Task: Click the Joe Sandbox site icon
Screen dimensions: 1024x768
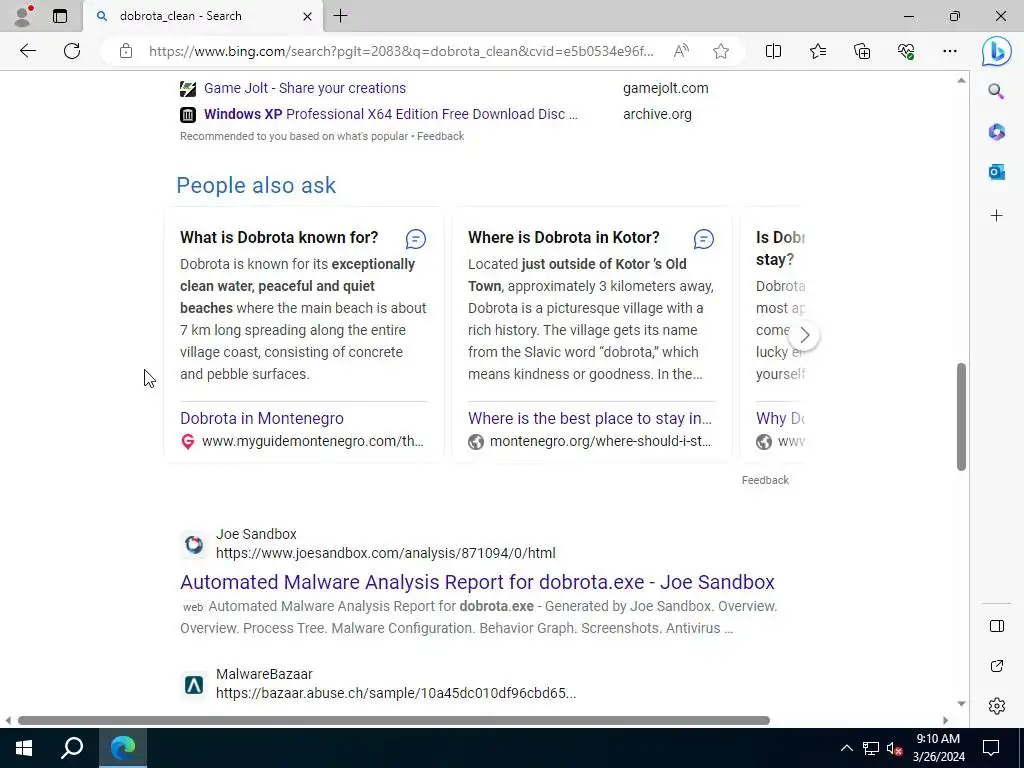Action: point(194,544)
